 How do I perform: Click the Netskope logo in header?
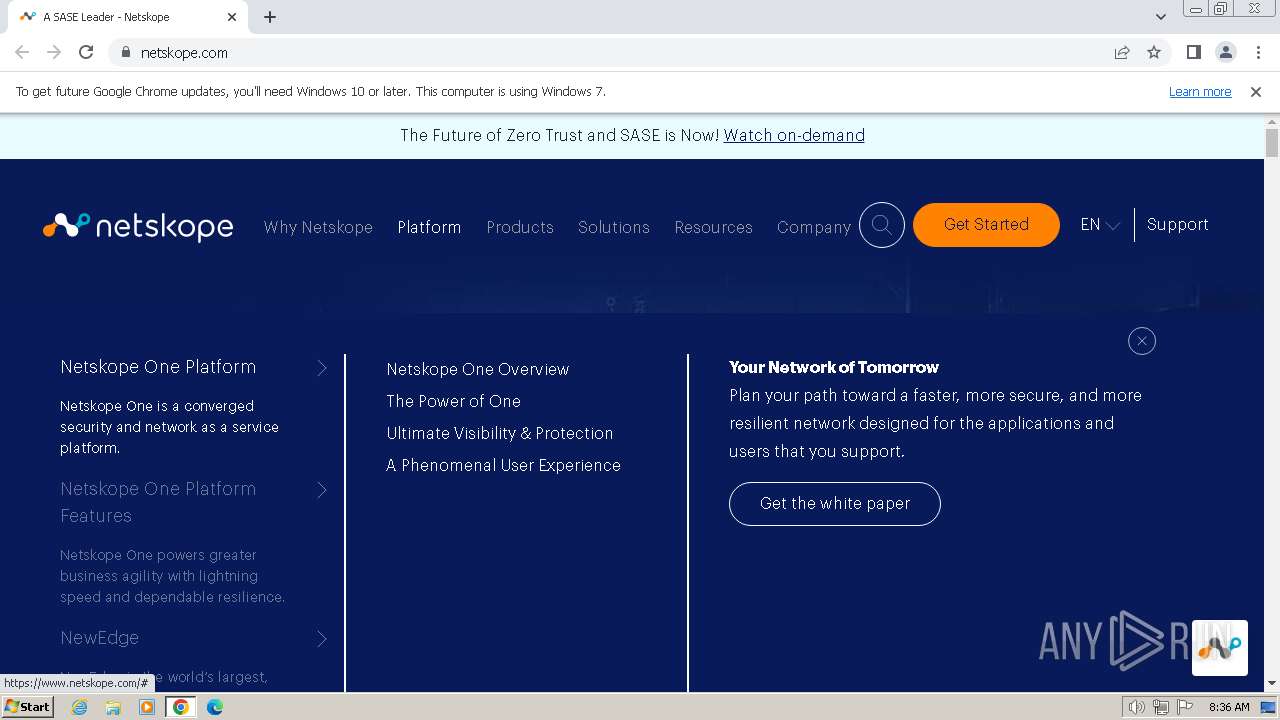pyautogui.click(x=138, y=227)
